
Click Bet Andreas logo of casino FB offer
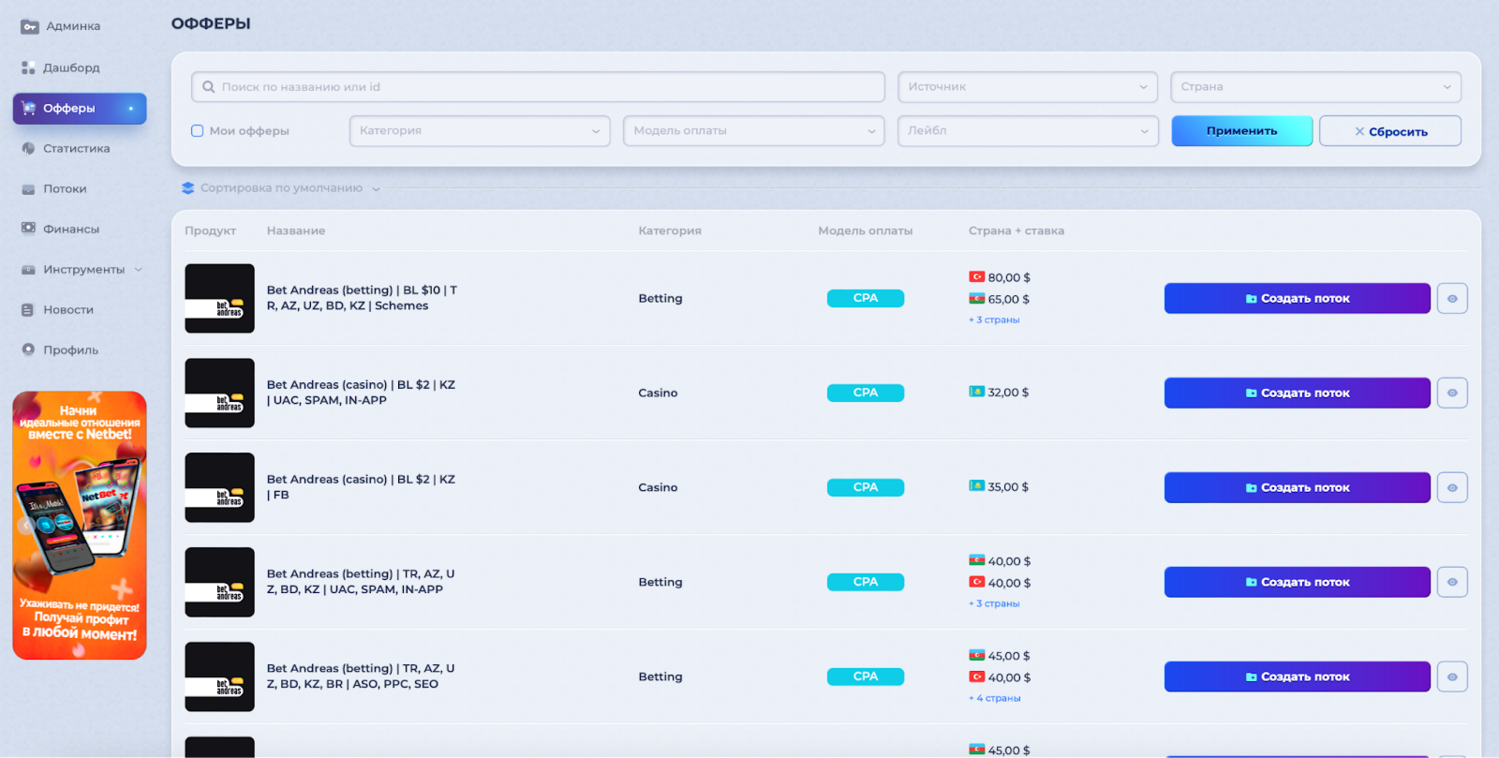pos(220,487)
